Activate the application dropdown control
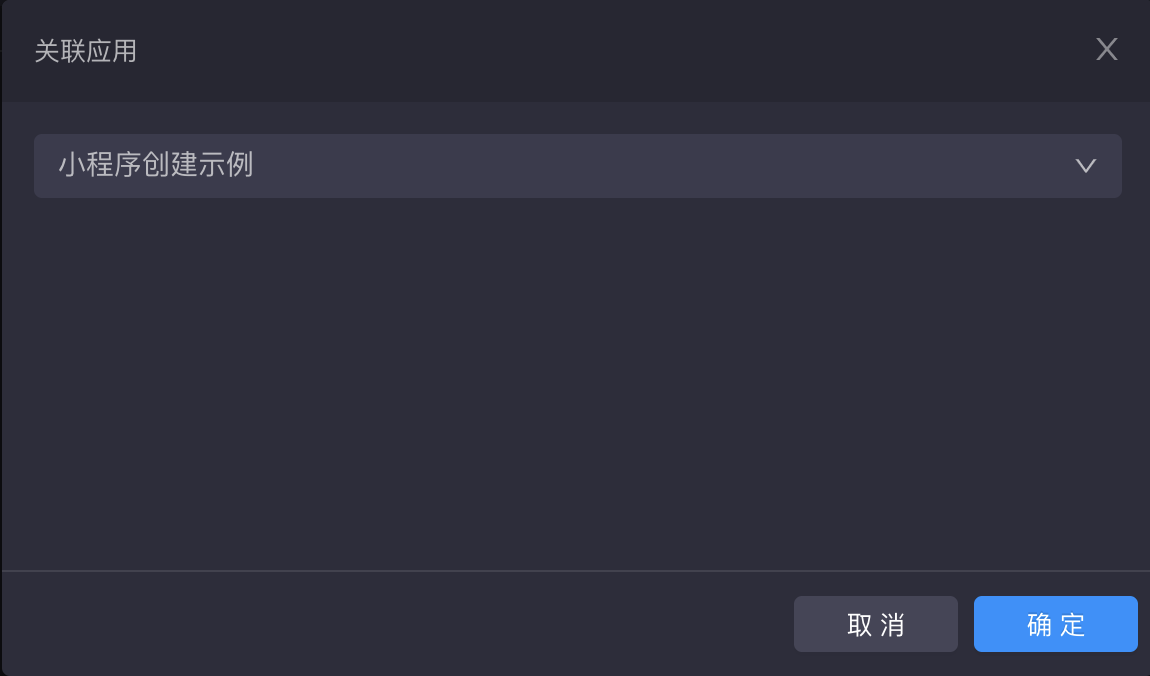The width and height of the screenshot is (1150, 676). (x=578, y=166)
